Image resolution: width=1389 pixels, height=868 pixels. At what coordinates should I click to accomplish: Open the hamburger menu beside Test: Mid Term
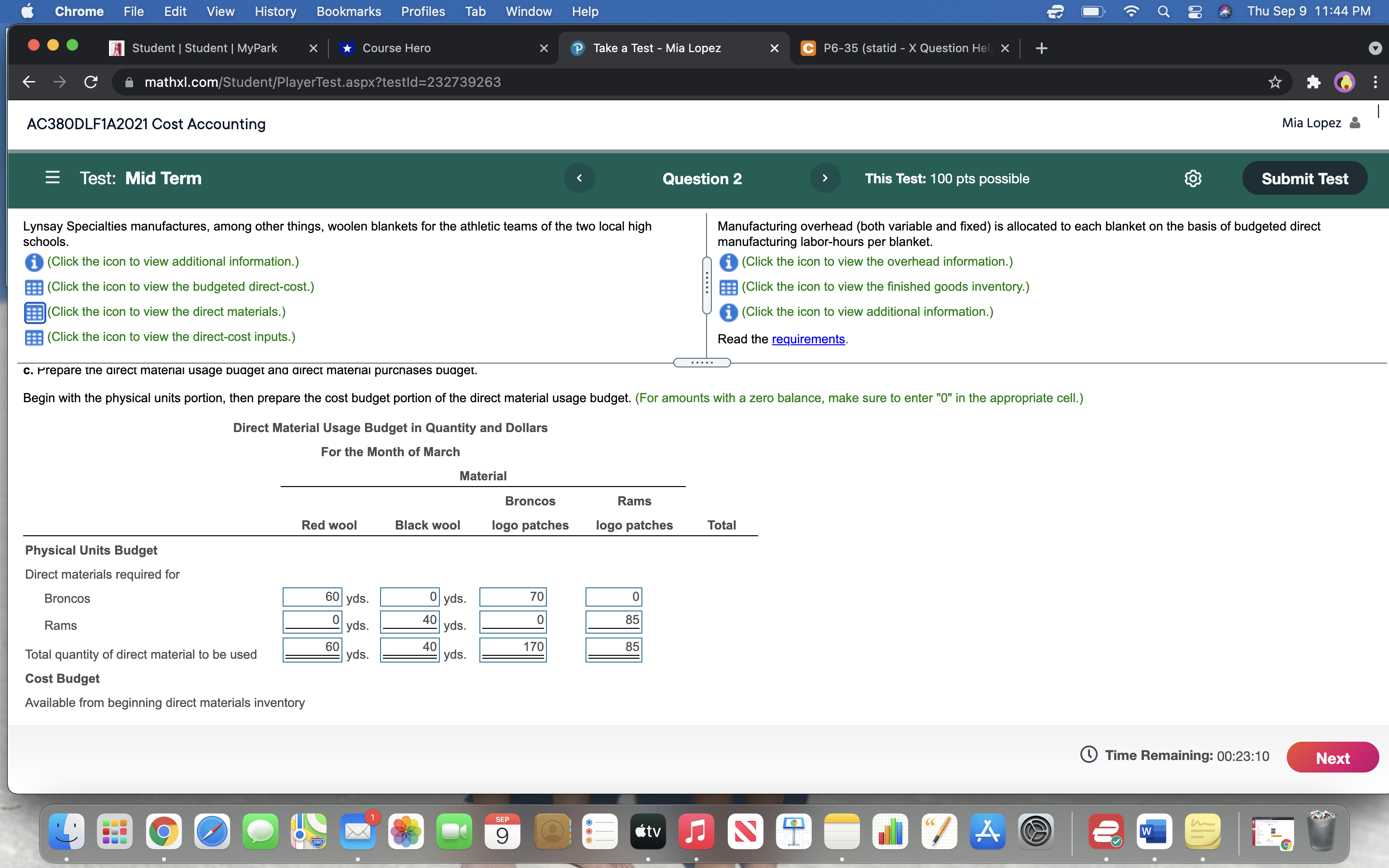click(x=52, y=178)
